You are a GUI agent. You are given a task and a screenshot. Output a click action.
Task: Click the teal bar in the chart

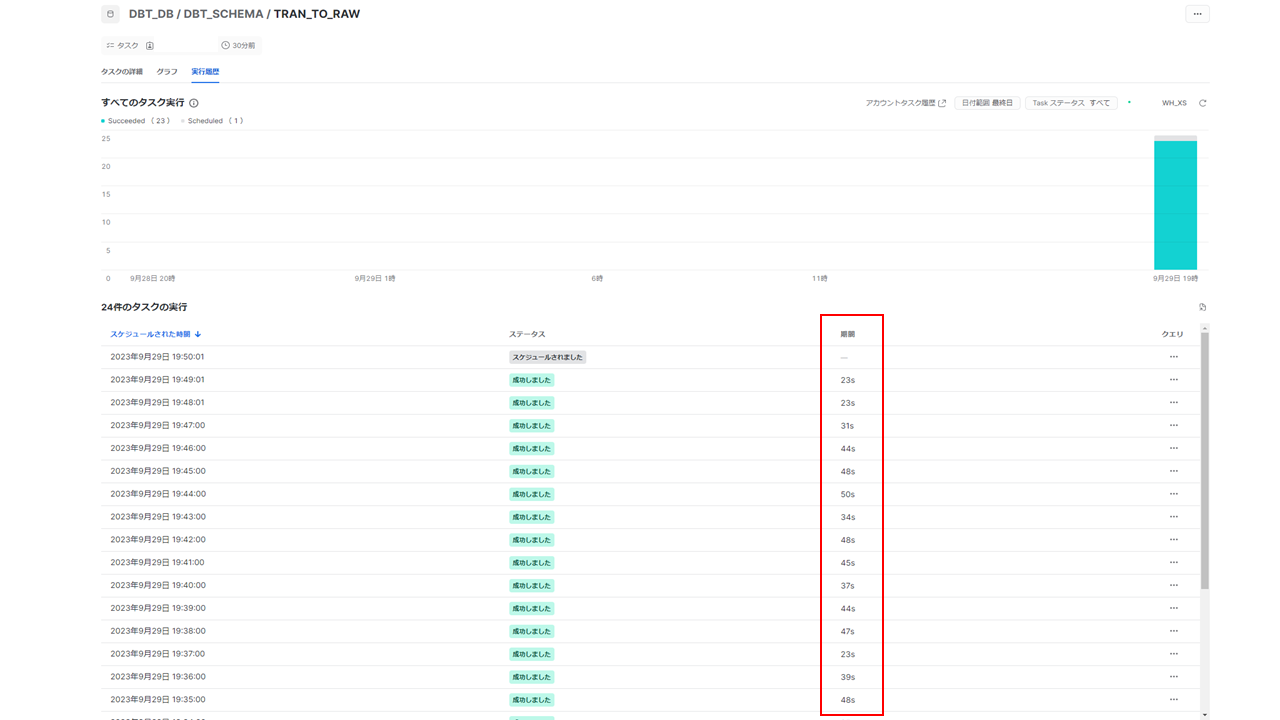pyautogui.click(x=1175, y=205)
